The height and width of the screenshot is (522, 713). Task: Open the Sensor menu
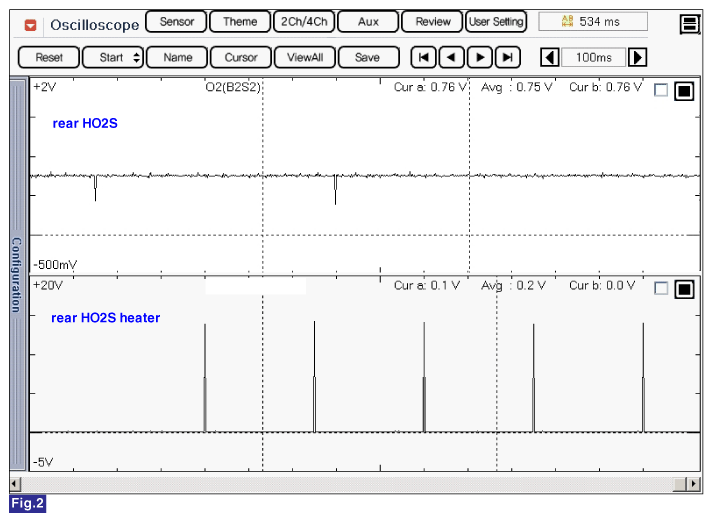pos(176,22)
